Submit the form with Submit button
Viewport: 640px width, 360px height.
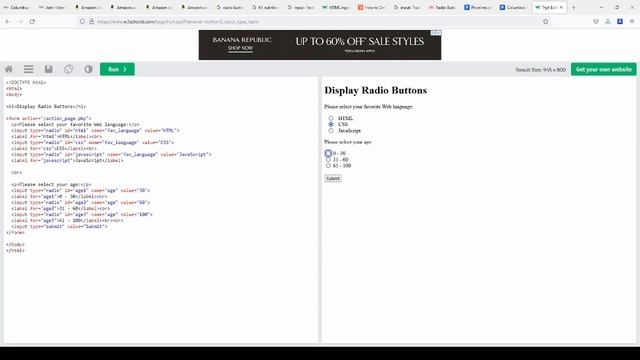click(333, 178)
